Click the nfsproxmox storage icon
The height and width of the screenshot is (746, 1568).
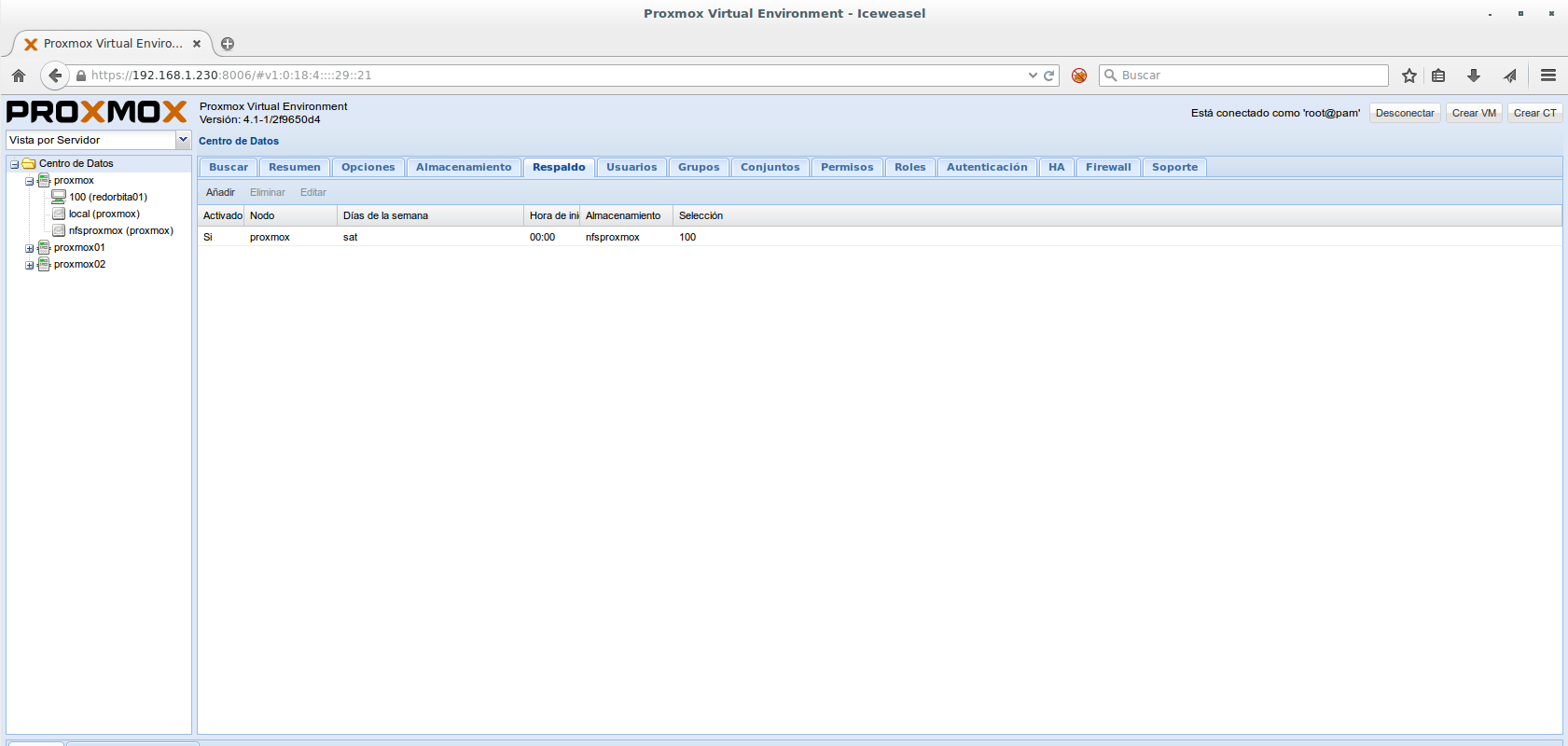[x=59, y=230]
